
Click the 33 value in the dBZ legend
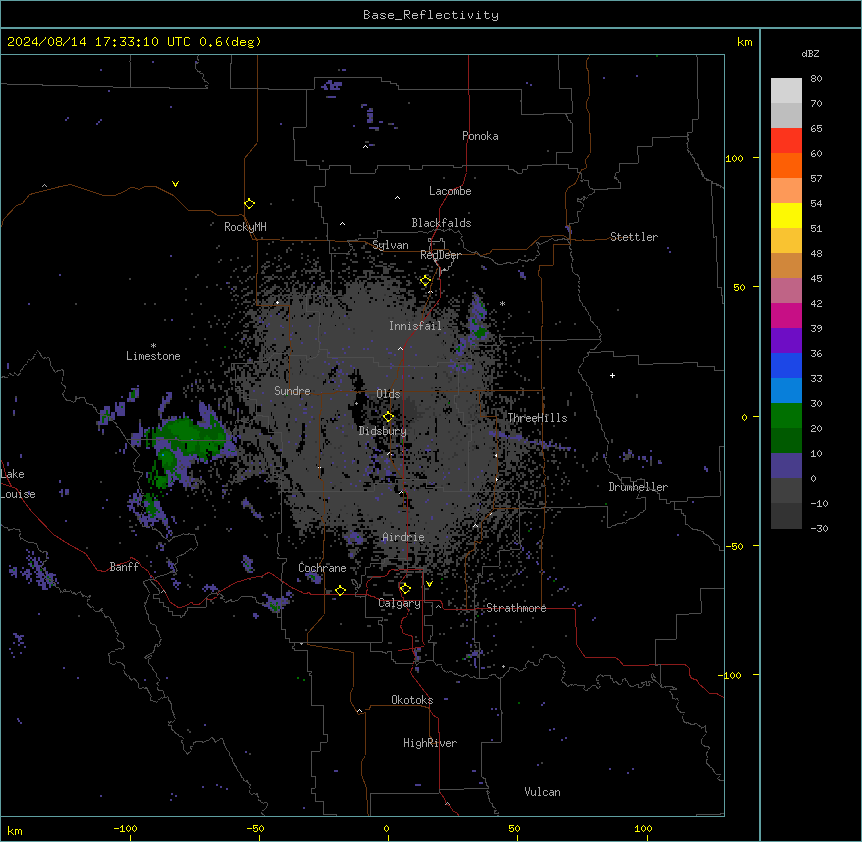[816, 379]
